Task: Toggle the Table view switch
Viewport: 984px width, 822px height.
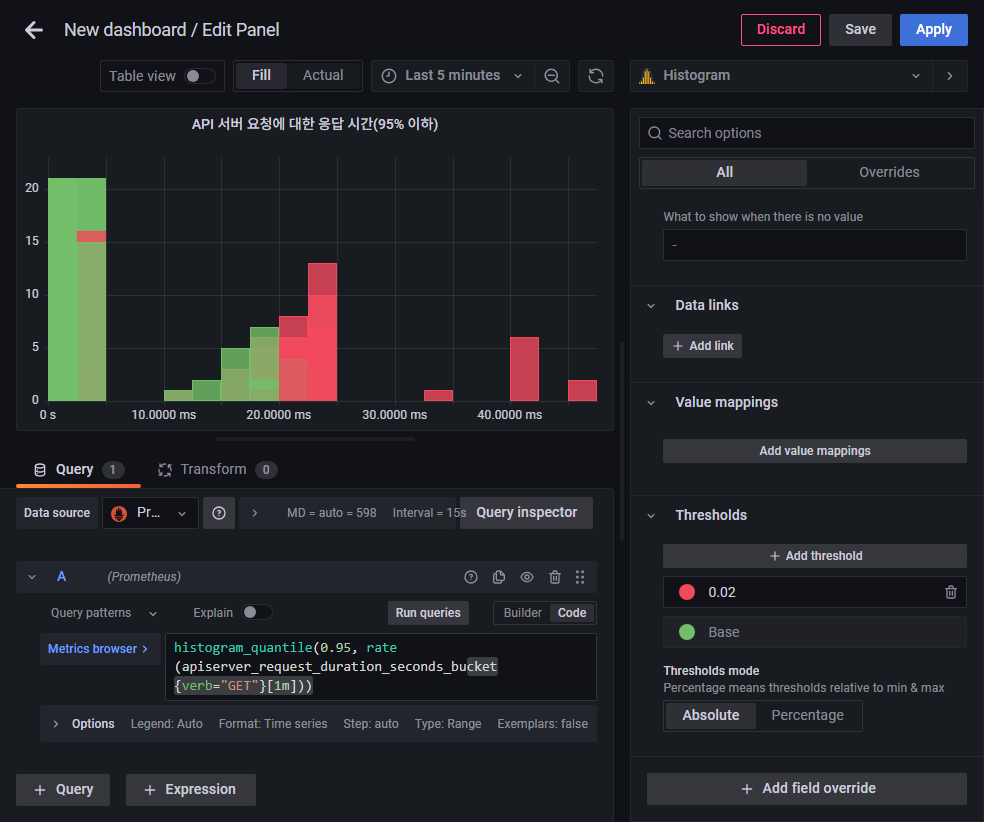Action: pos(200,76)
